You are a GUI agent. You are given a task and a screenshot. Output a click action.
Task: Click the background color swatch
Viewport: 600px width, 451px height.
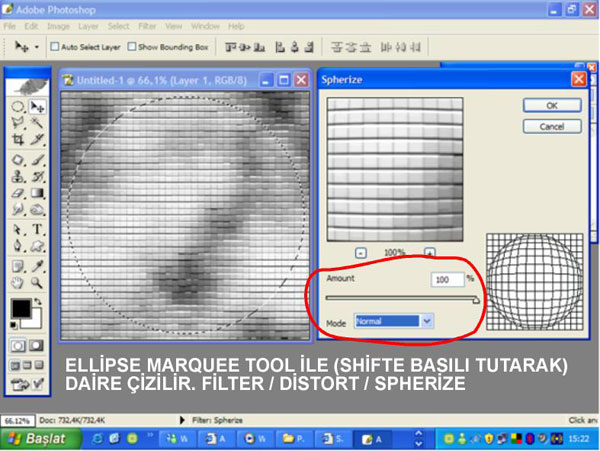tap(36, 321)
